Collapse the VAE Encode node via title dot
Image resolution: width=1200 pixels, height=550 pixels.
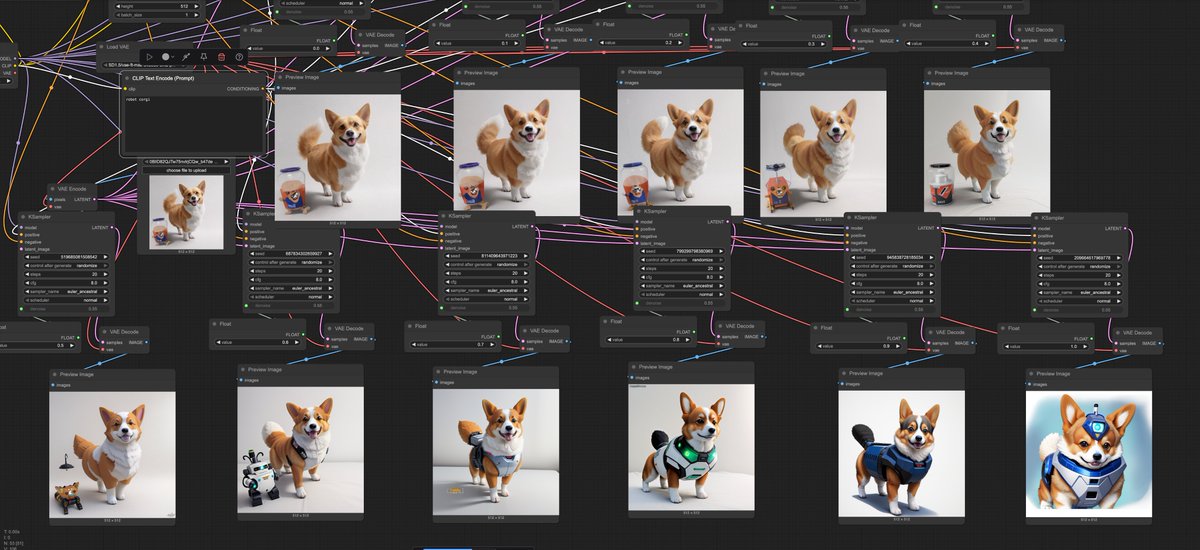[x=53, y=188]
